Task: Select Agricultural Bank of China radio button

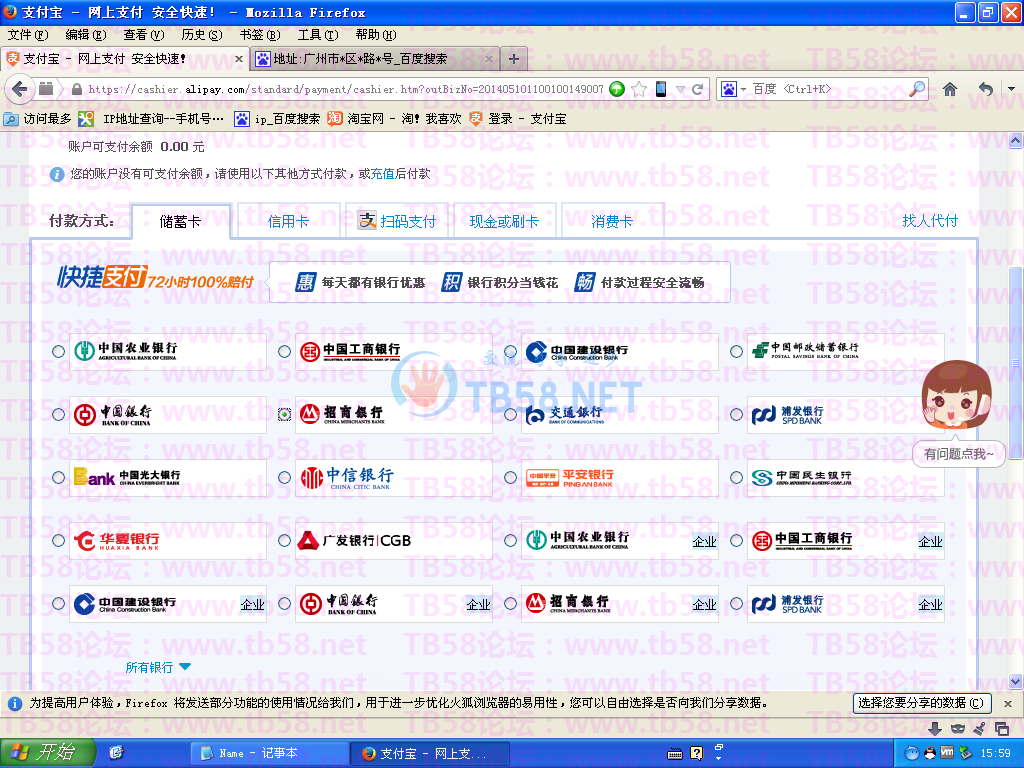Action: [58, 351]
